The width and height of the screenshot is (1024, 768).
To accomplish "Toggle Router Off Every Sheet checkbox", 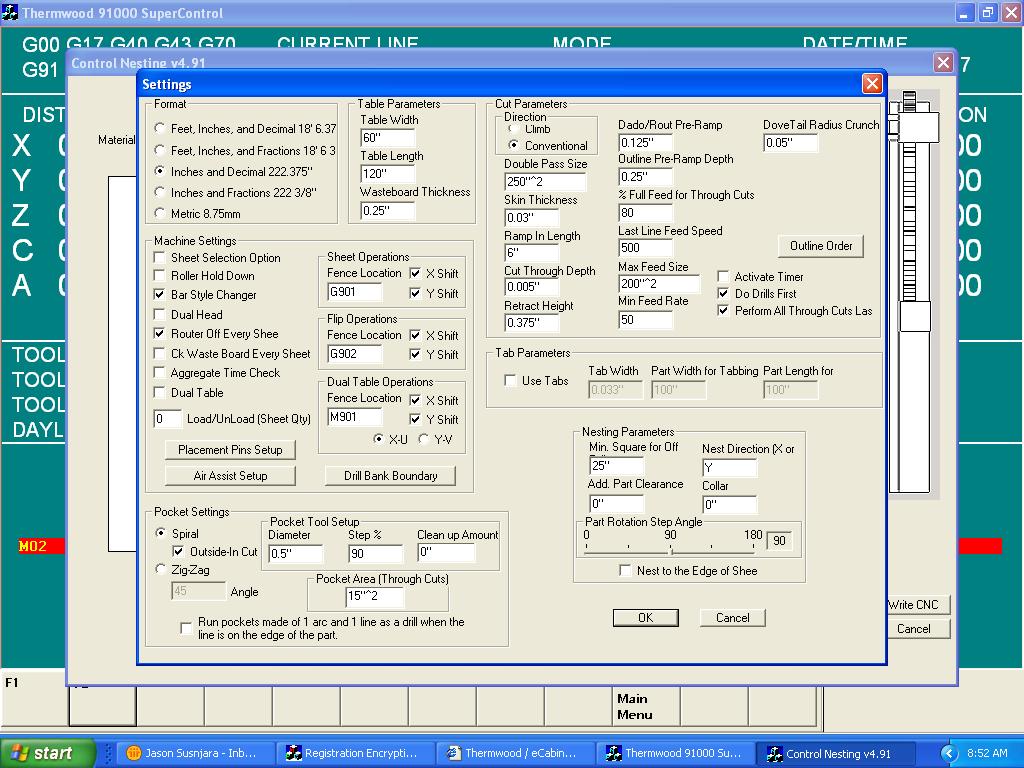I will click(159, 333).
